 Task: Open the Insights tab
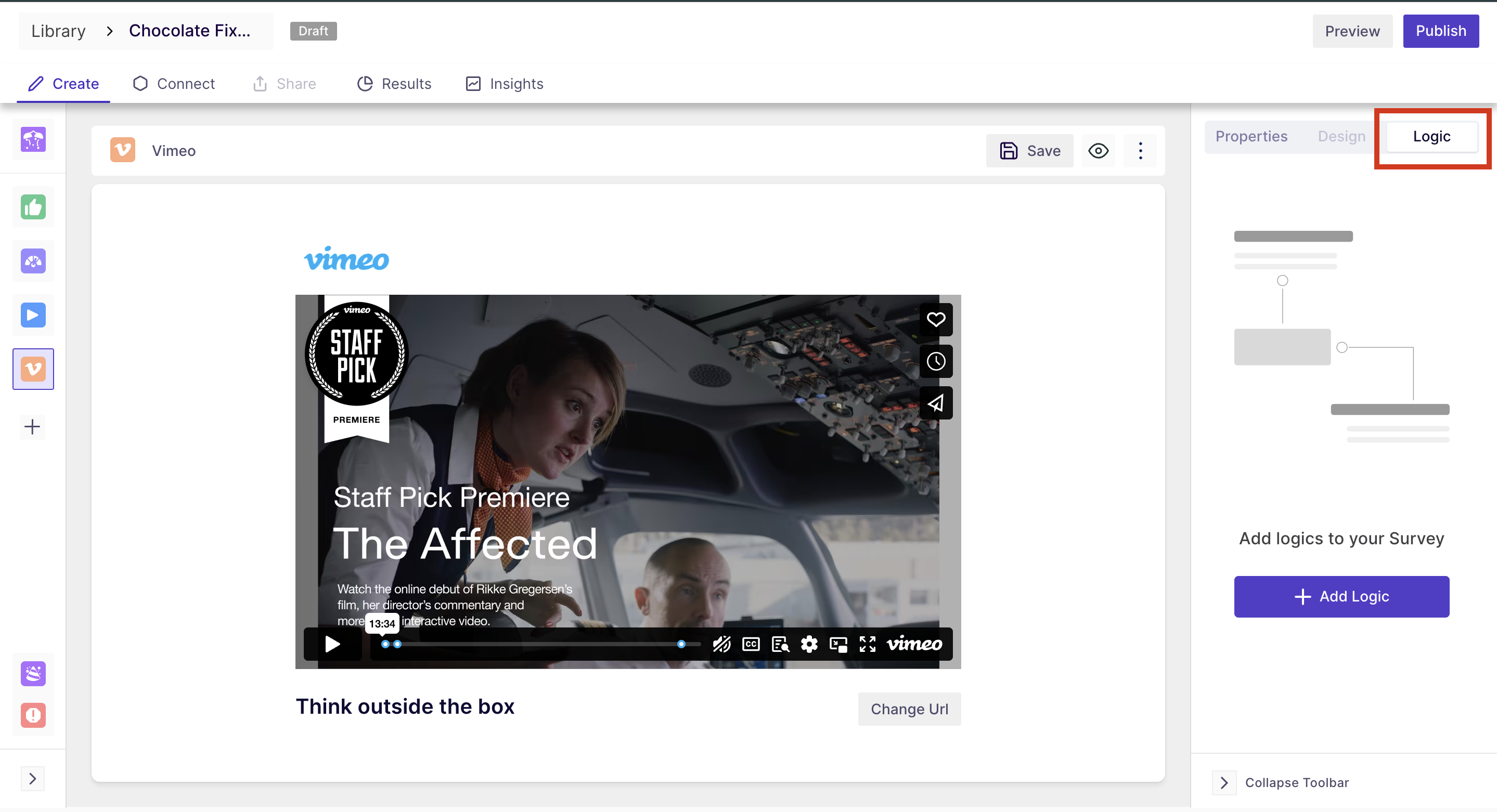coord(505,84)
